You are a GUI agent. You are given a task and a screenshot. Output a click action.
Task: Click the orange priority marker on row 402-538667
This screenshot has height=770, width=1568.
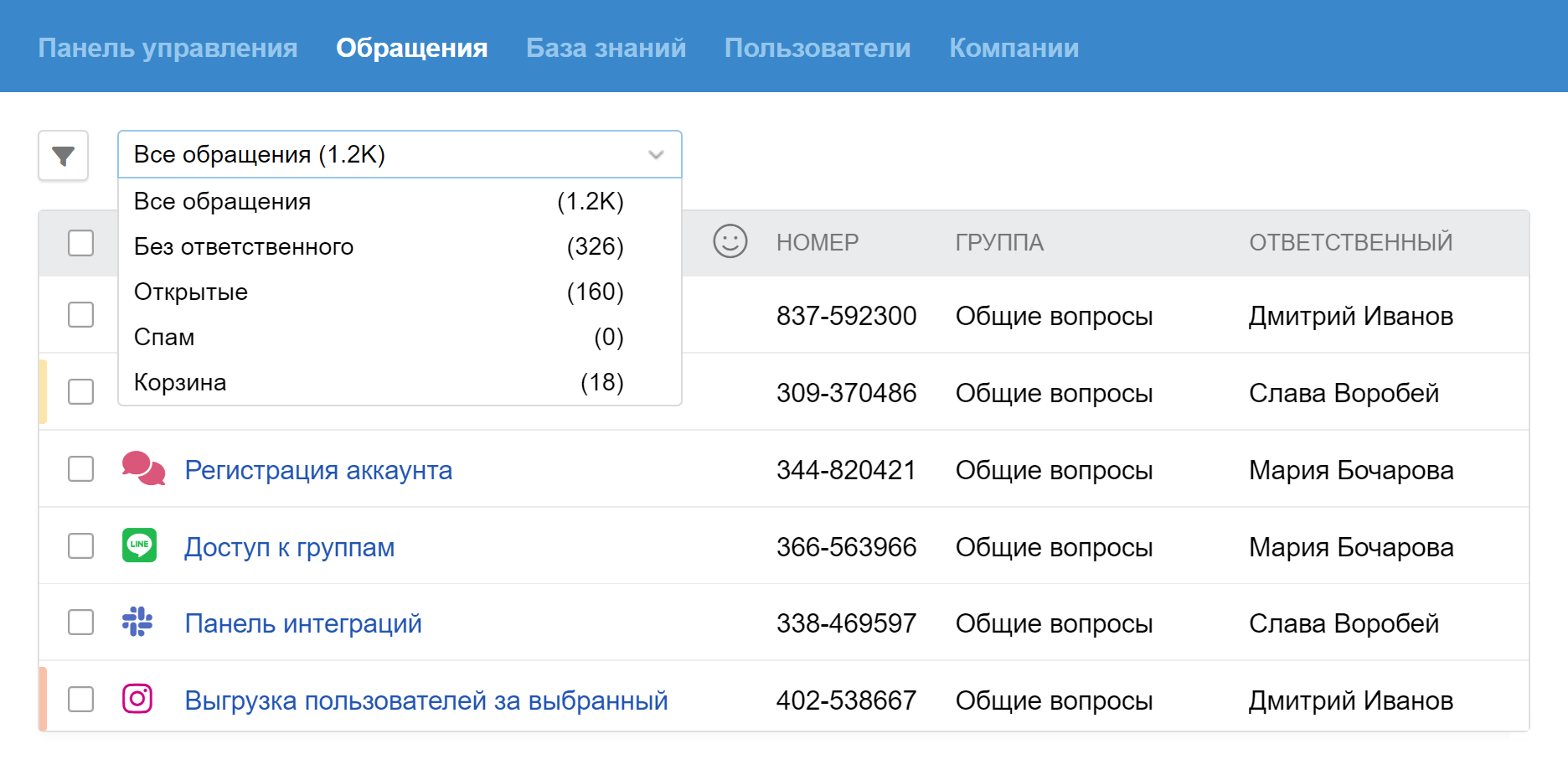coord(43,699)
